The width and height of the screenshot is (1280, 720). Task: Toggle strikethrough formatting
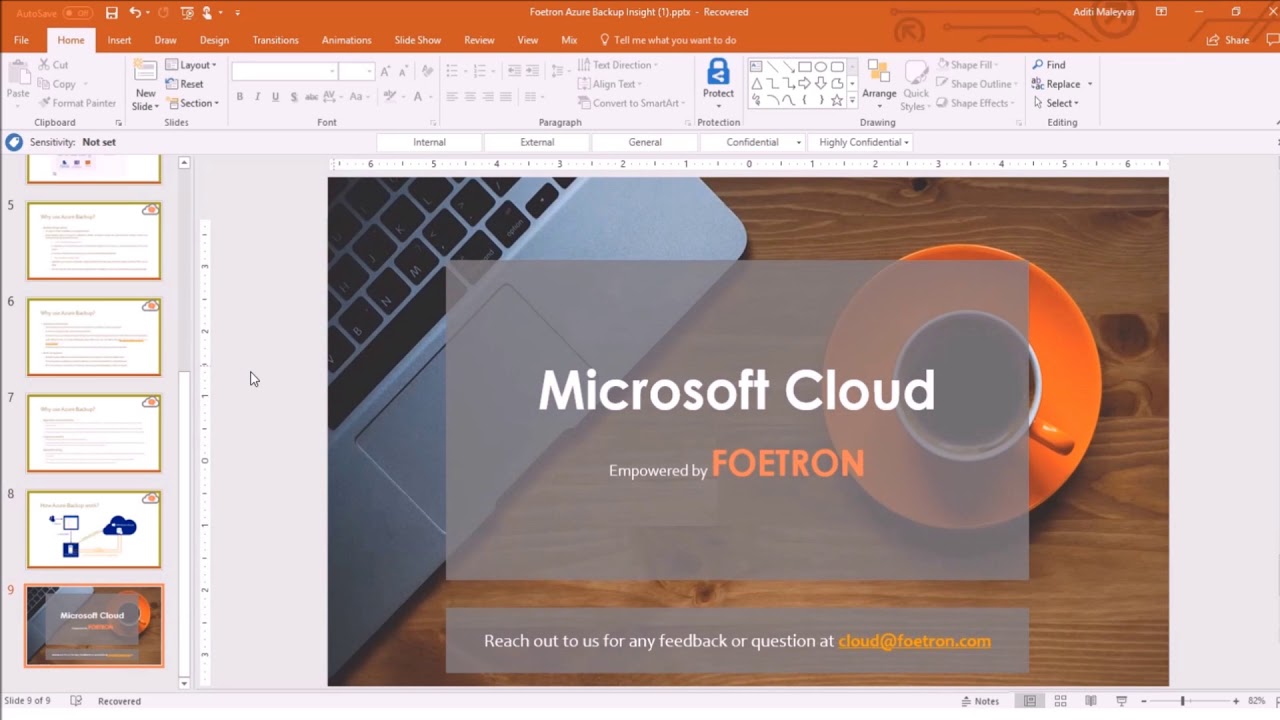(x=311, y=97)
